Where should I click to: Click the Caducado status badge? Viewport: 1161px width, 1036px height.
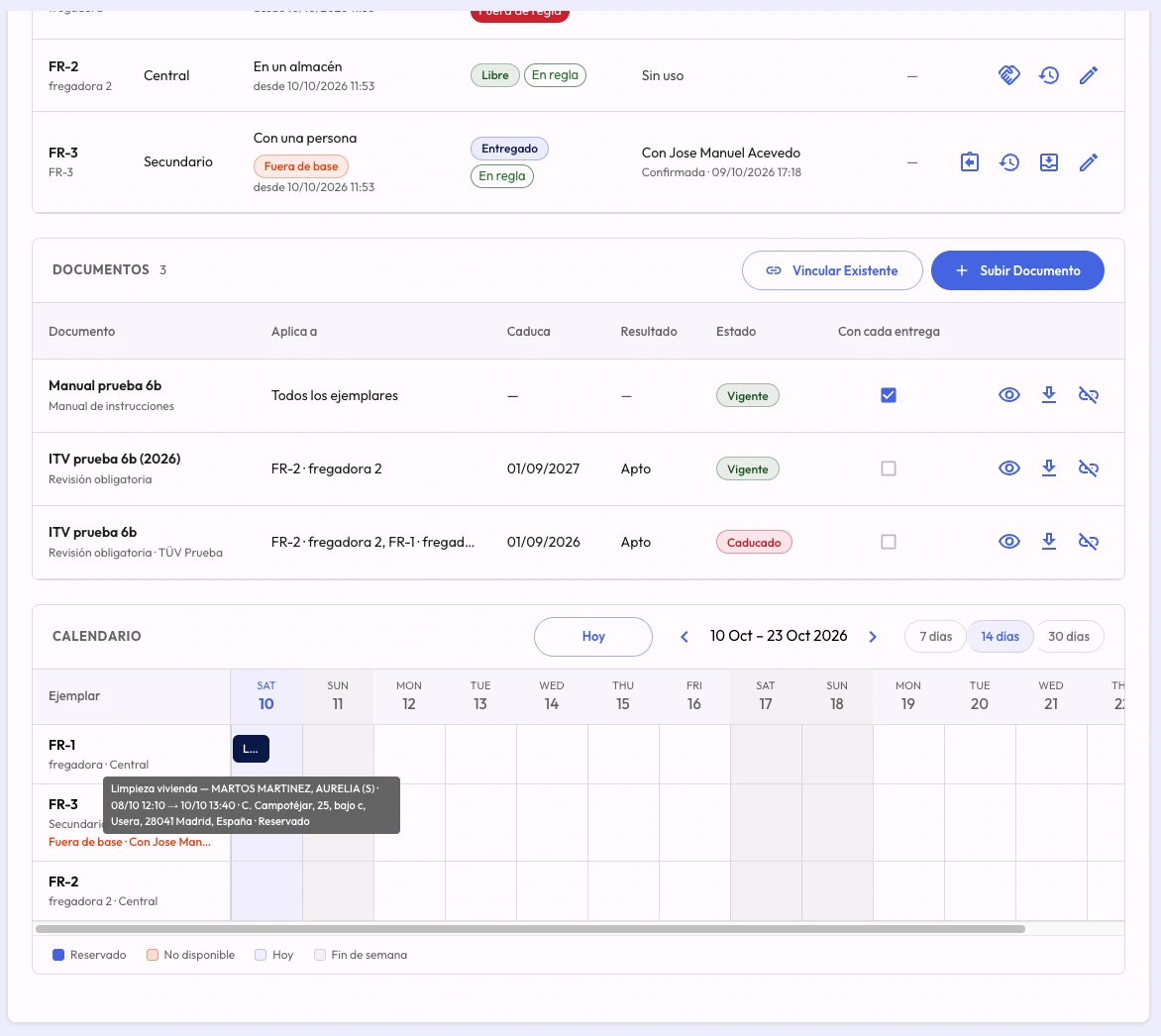pos(754,543)
